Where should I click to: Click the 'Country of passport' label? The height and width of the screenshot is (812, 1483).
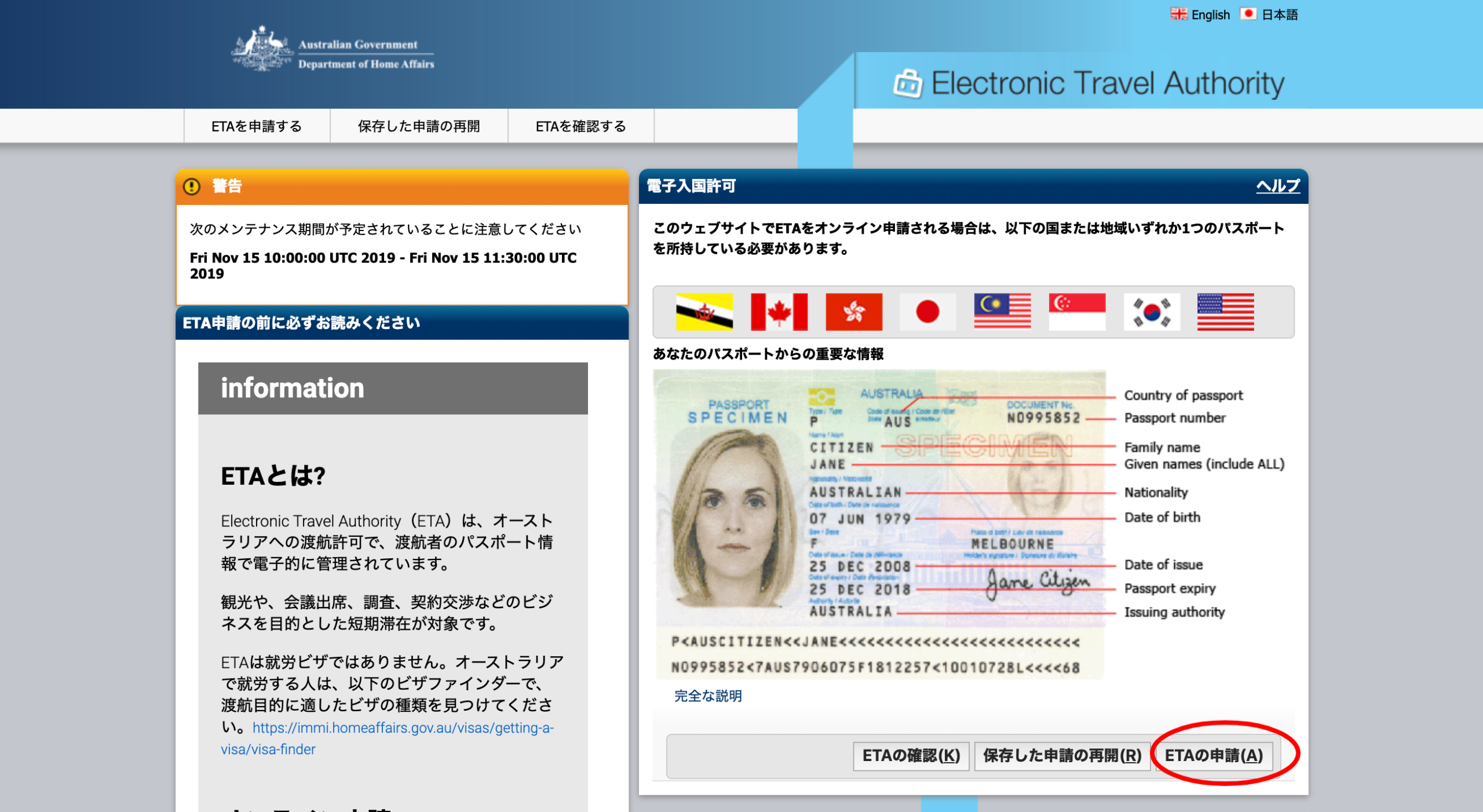1184,396
